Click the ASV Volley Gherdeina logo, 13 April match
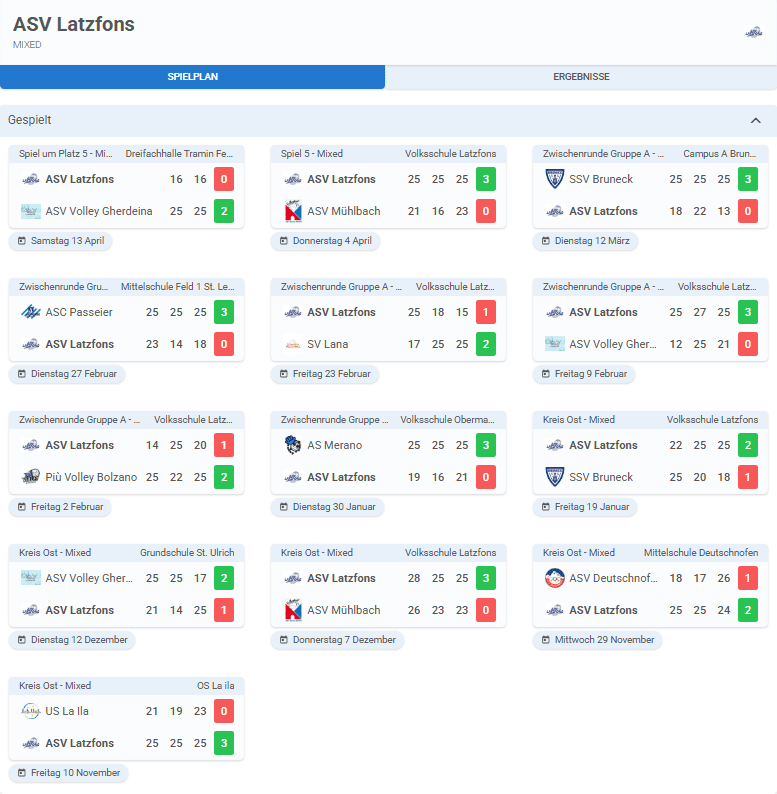777x794 pixels. tap(31, 211)
